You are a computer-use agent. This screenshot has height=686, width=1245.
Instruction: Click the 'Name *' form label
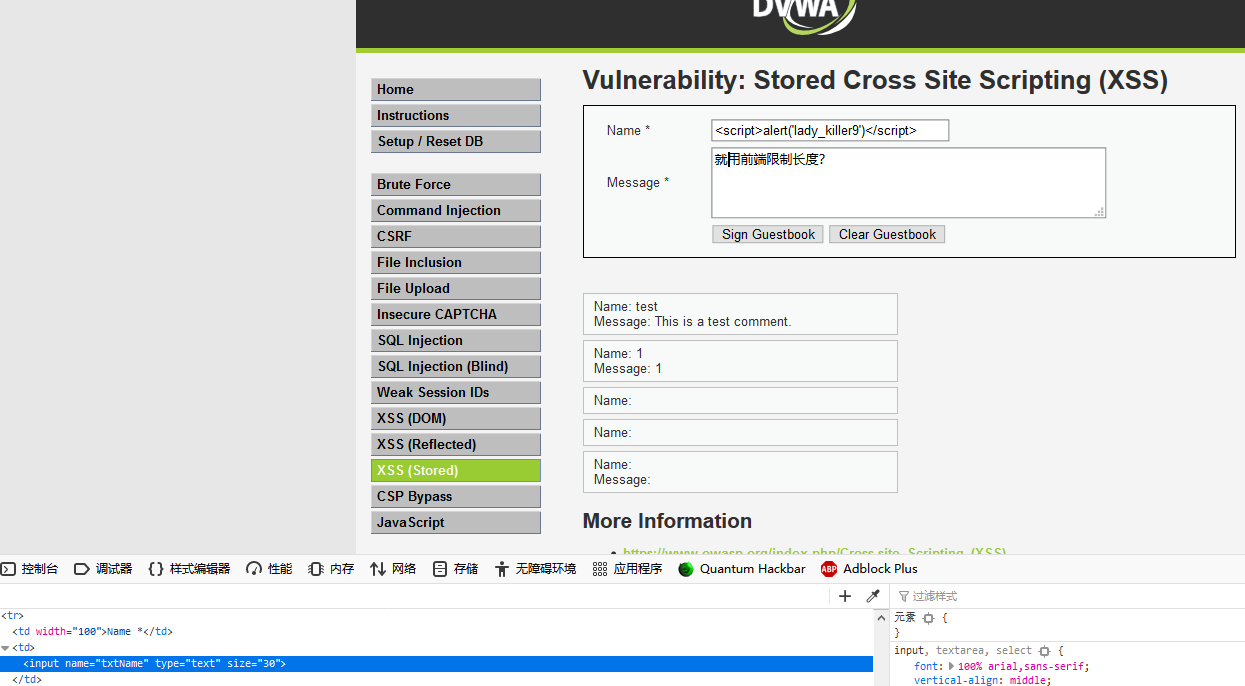[x=628, y=130]
